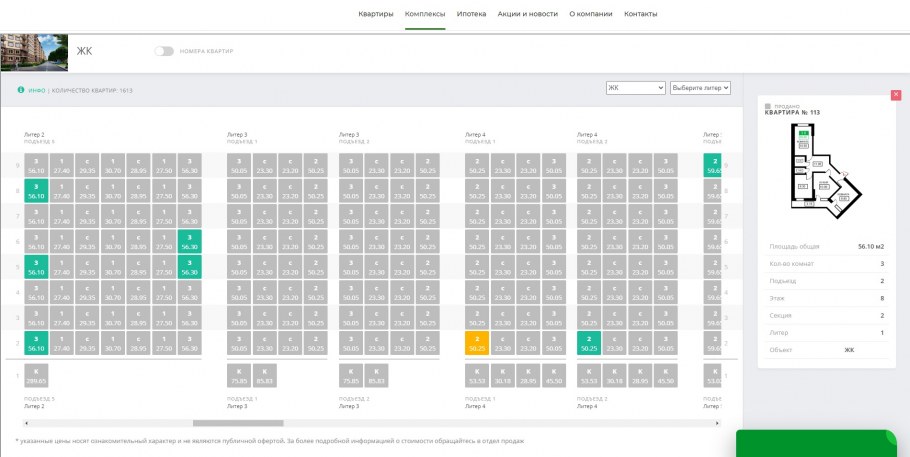Image resolution: width=910 pixels, height=457 pixels.
Task: Click the green info icon
Action: point(20,90)
